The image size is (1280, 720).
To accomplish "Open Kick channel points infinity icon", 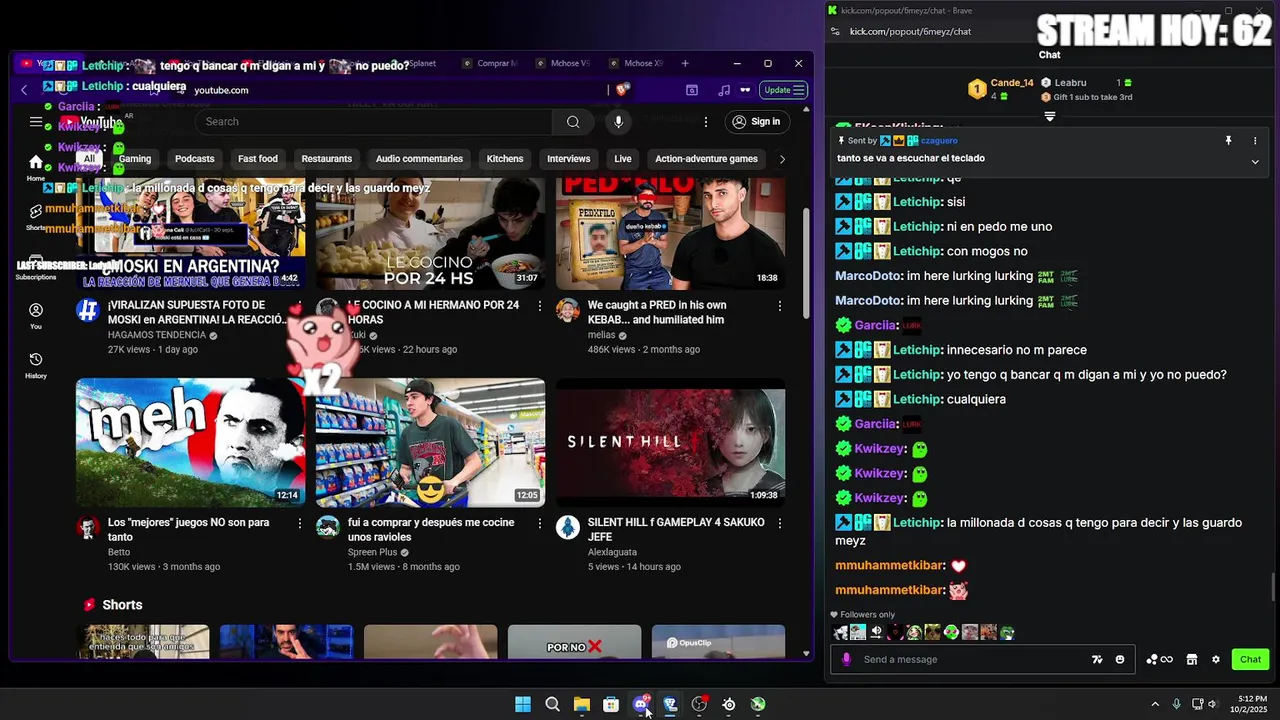I will click(1160, 660).
